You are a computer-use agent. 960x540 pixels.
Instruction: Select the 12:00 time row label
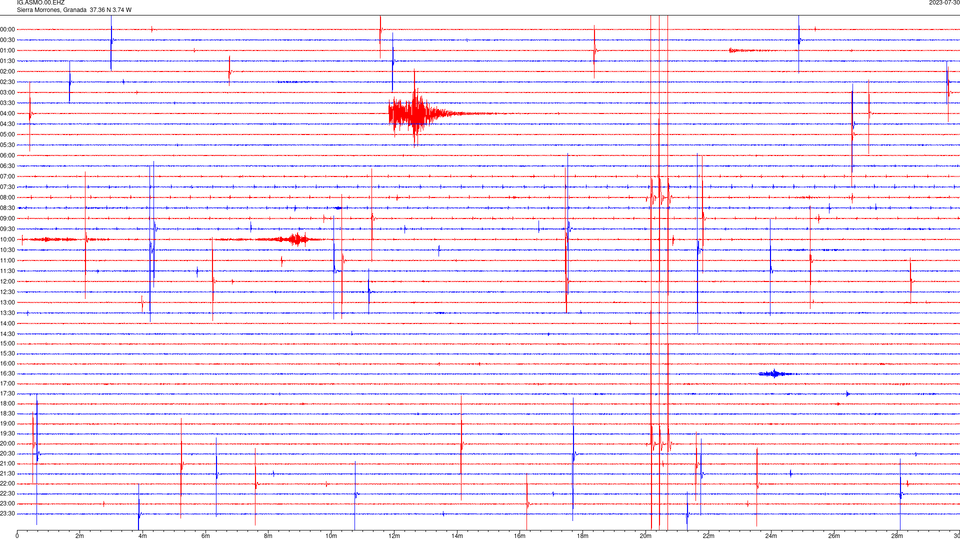(x=8, y=281)
